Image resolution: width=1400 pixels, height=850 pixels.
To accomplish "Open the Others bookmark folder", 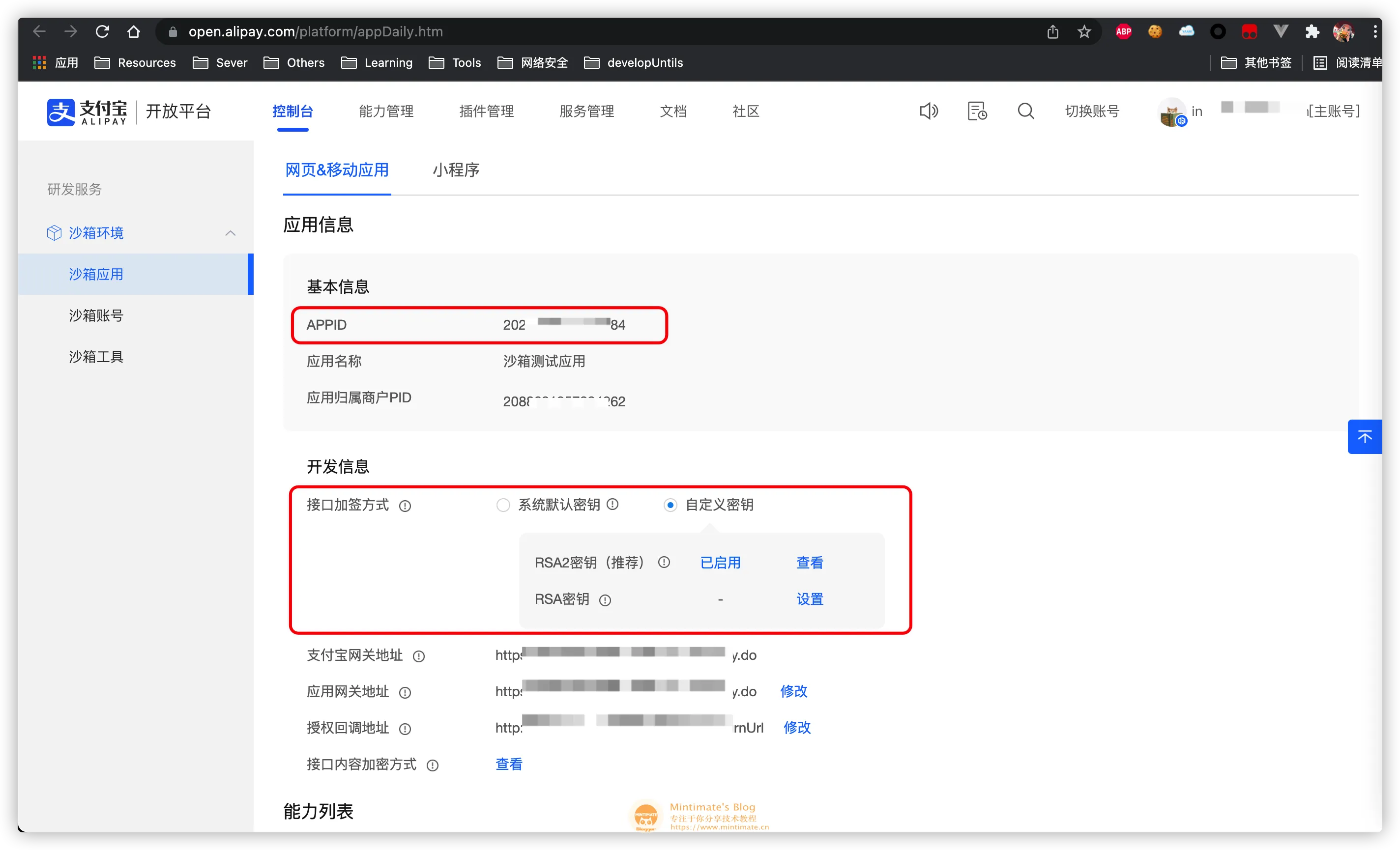I will pyautogui.click(x=294, y=62).
